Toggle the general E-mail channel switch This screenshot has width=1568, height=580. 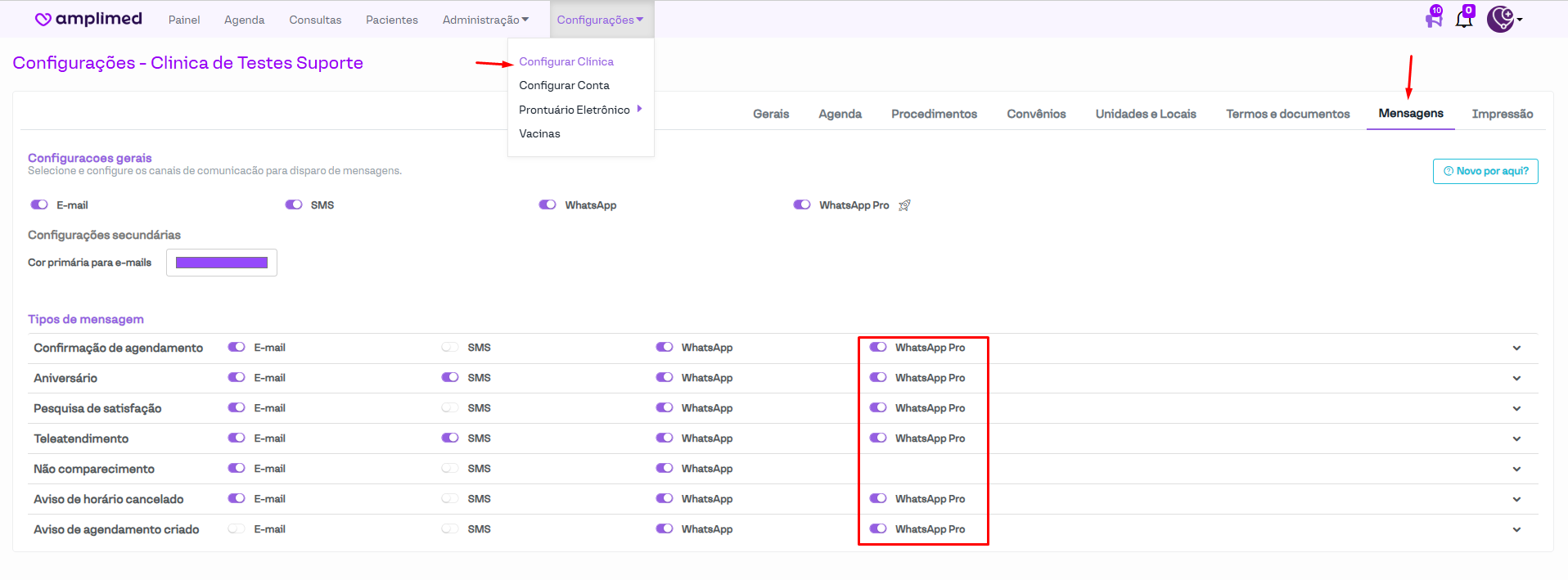[x=39, y=205]
